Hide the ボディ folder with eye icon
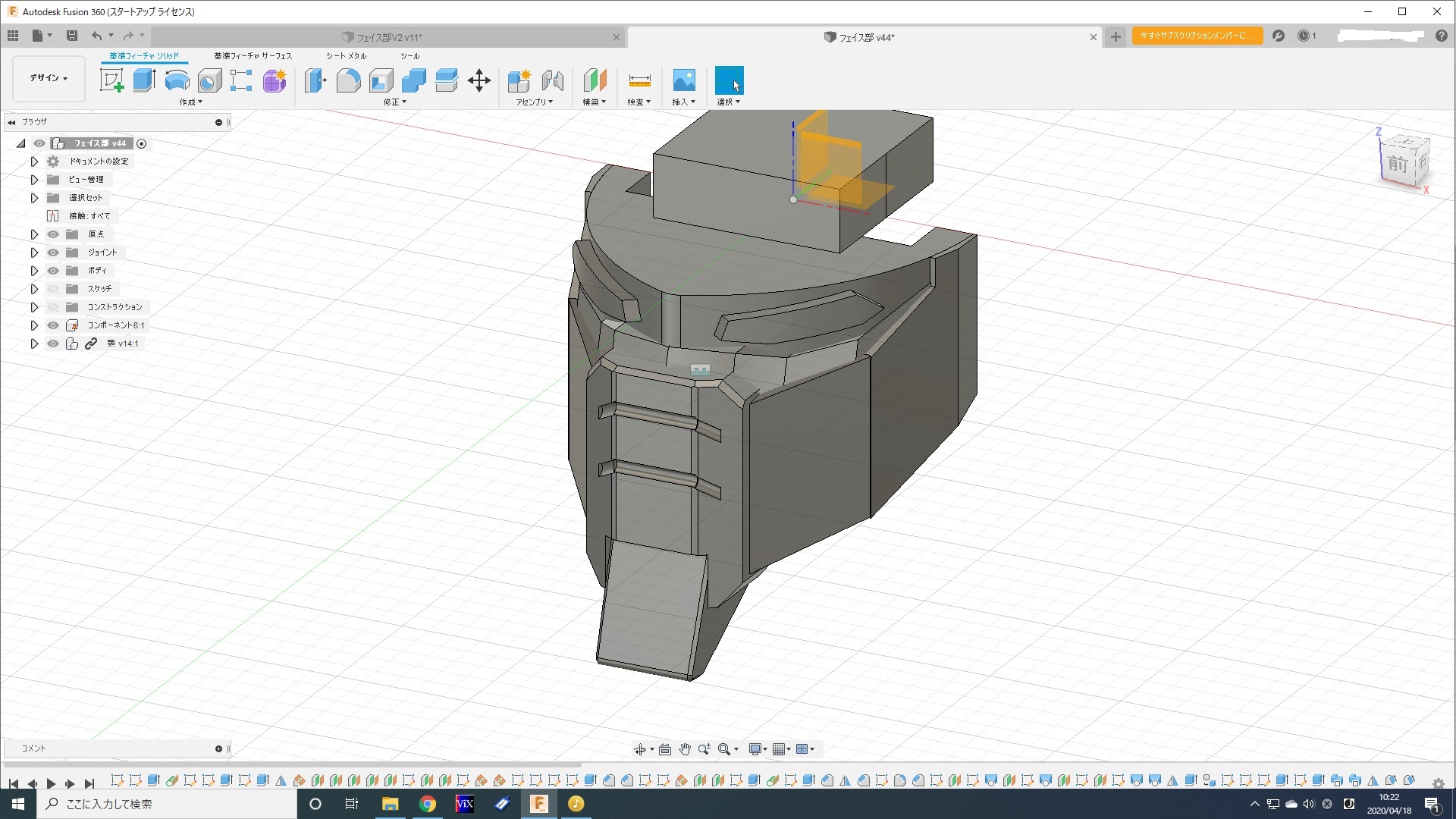Screen dimensions: 1456x819 click(x=53, y=271)
